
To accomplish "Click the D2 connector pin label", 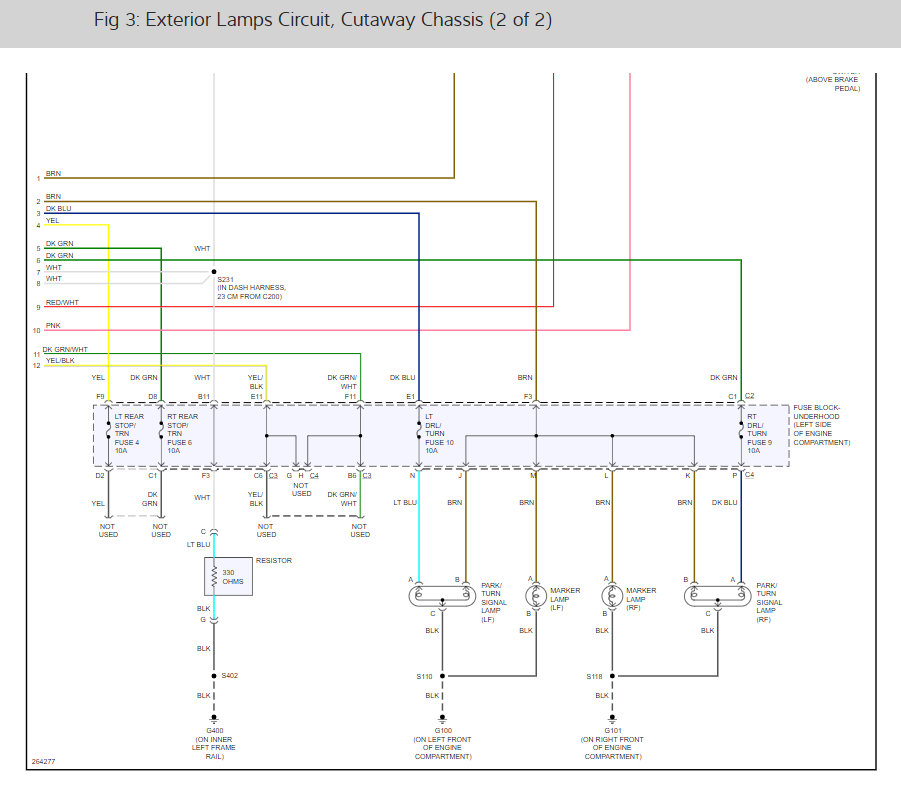I will 100,476.
